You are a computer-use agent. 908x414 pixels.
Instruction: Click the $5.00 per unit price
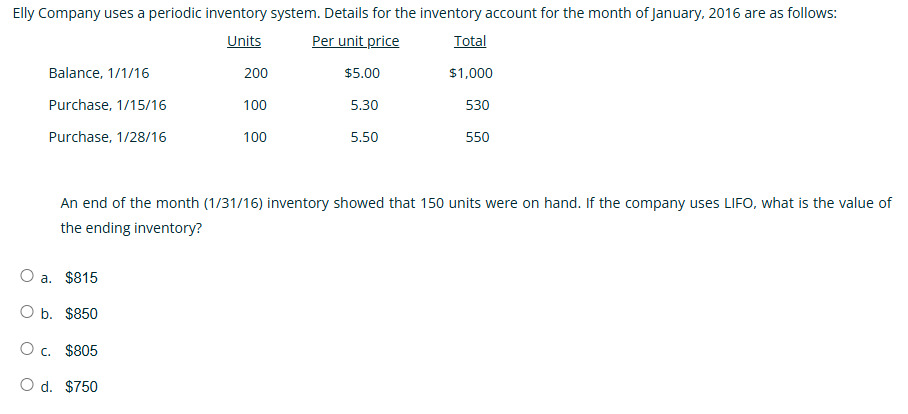(x=363, y=74)
